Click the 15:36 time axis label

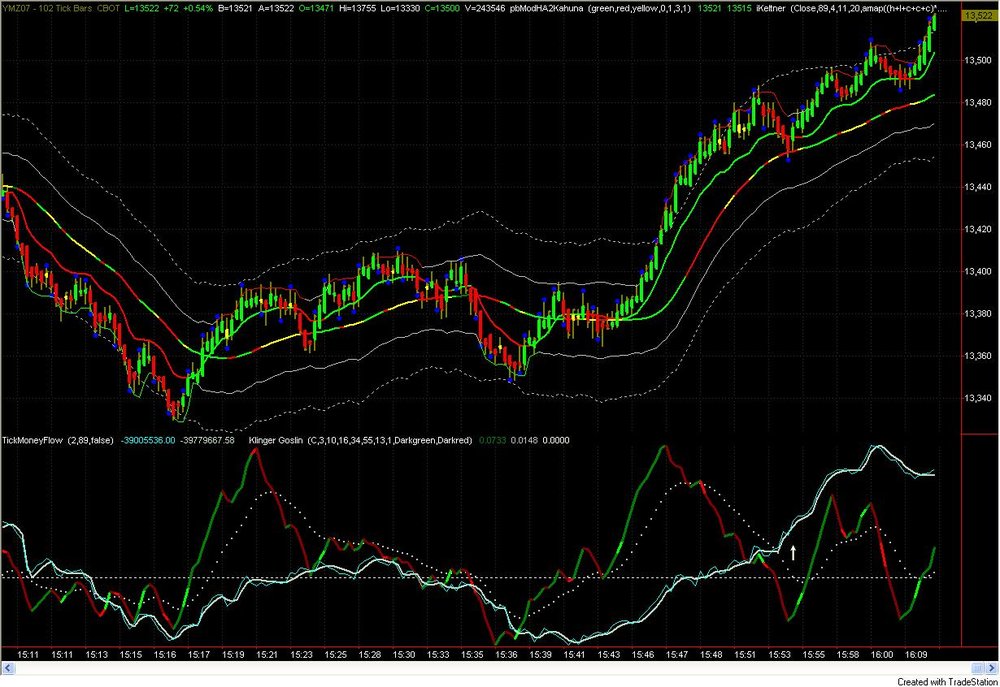(506, 654)
